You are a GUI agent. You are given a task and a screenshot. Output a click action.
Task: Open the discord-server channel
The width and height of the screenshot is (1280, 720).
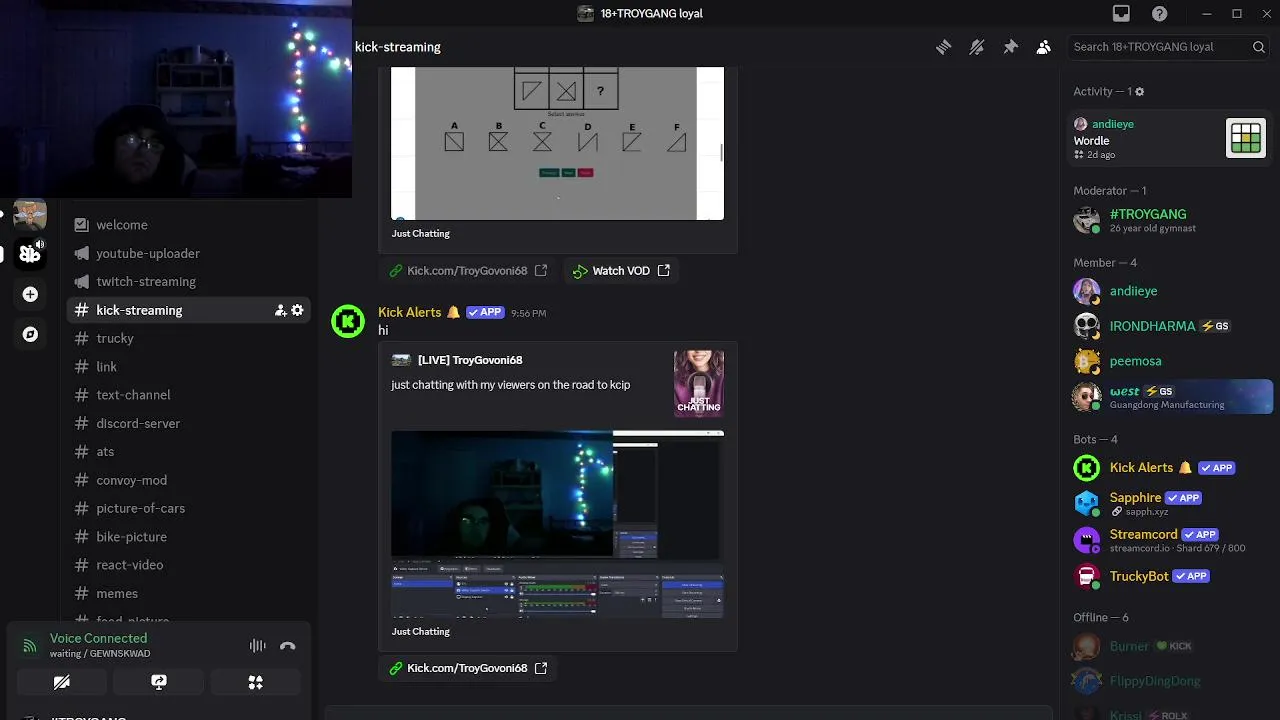tap(189, 423)
